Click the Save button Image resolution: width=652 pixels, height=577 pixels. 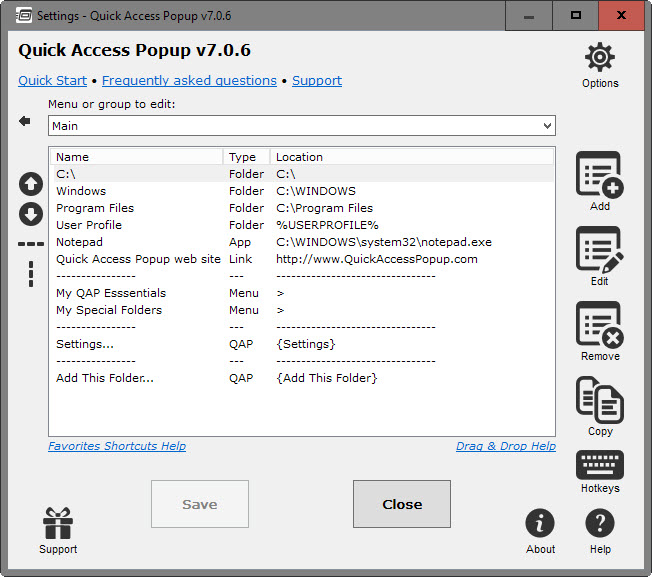200,504
